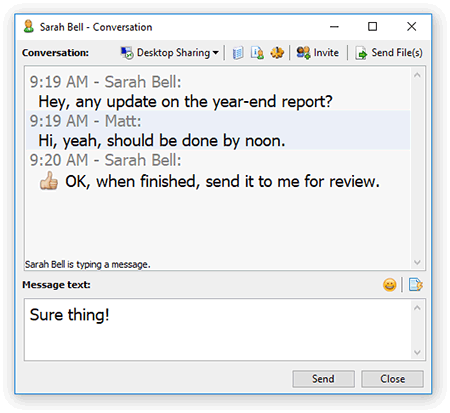Open the smiley emoticon picker
This screenshot has height=413, width=450.
(389, 285)
